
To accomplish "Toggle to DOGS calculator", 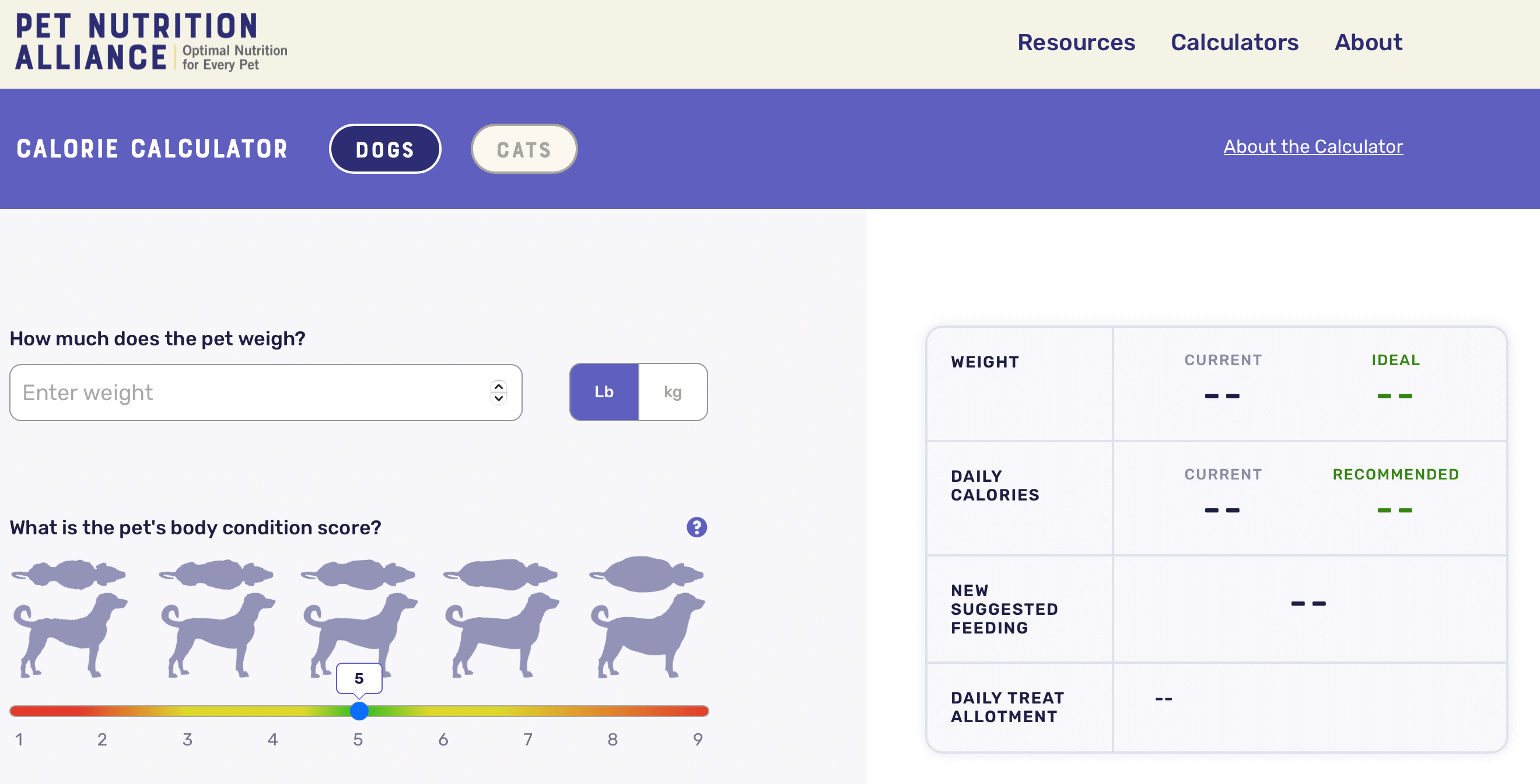I will coord(385,148).
